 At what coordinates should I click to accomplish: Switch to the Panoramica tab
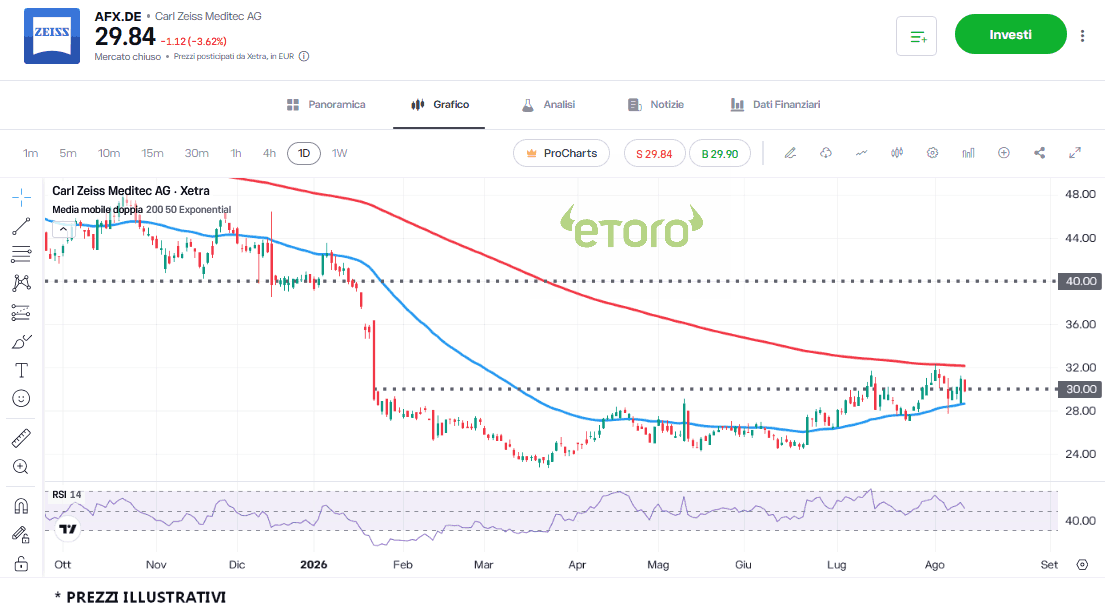[x=326, y=104]
